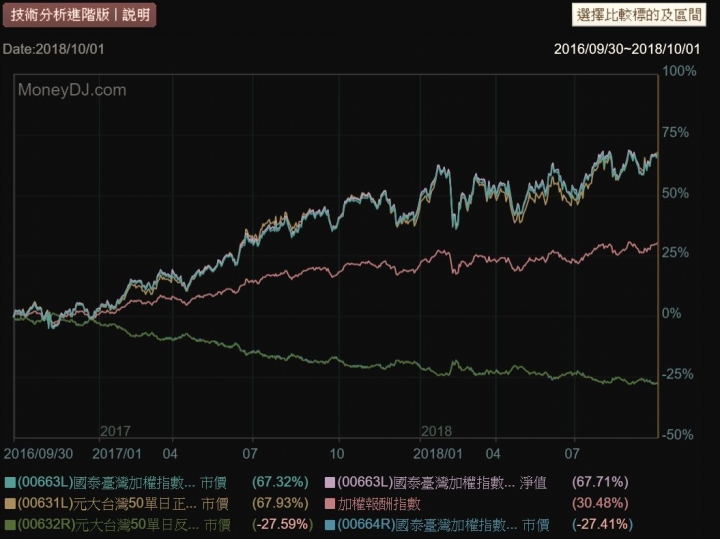720x539 pixels.
Task: Select legend text (00663L)國泰臺灣加權指數... 市價
Action: 122,483
